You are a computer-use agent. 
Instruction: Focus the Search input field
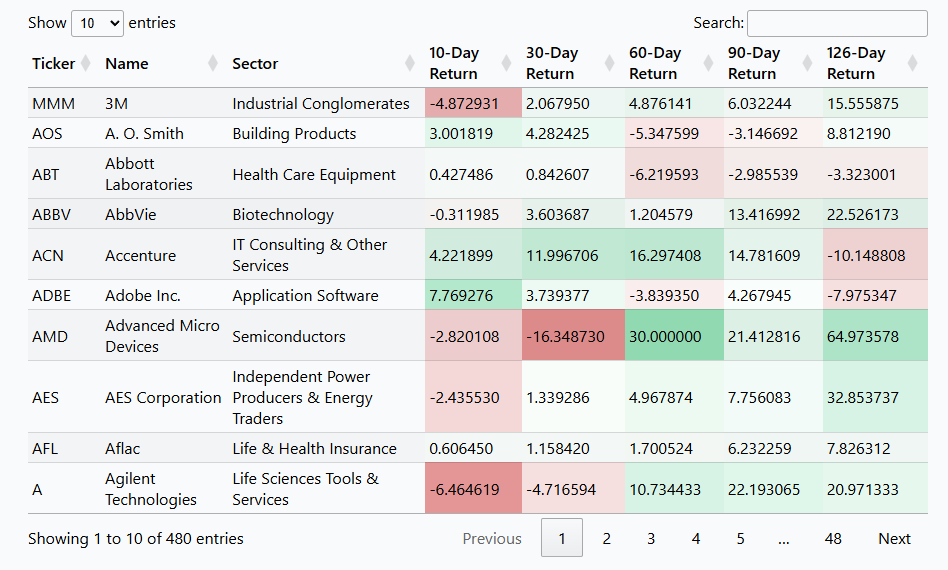[x=836, y=23]
